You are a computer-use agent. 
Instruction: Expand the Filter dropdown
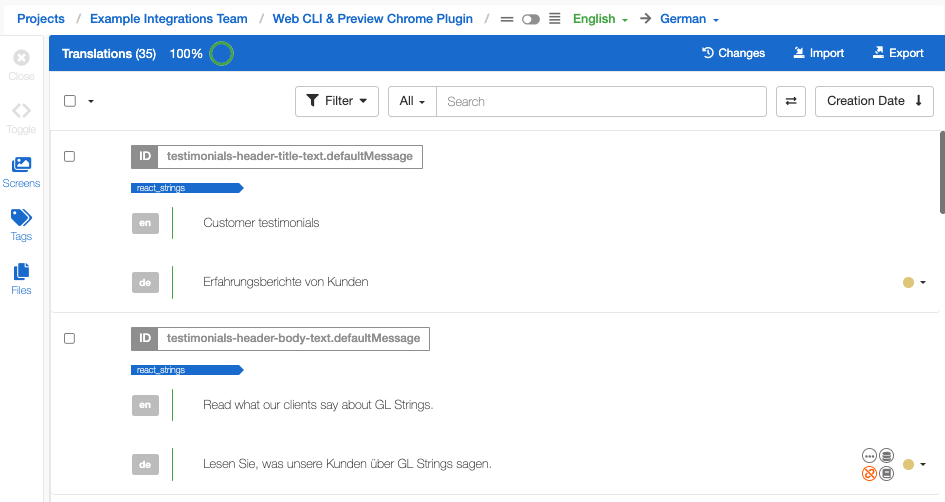[337, 101]
